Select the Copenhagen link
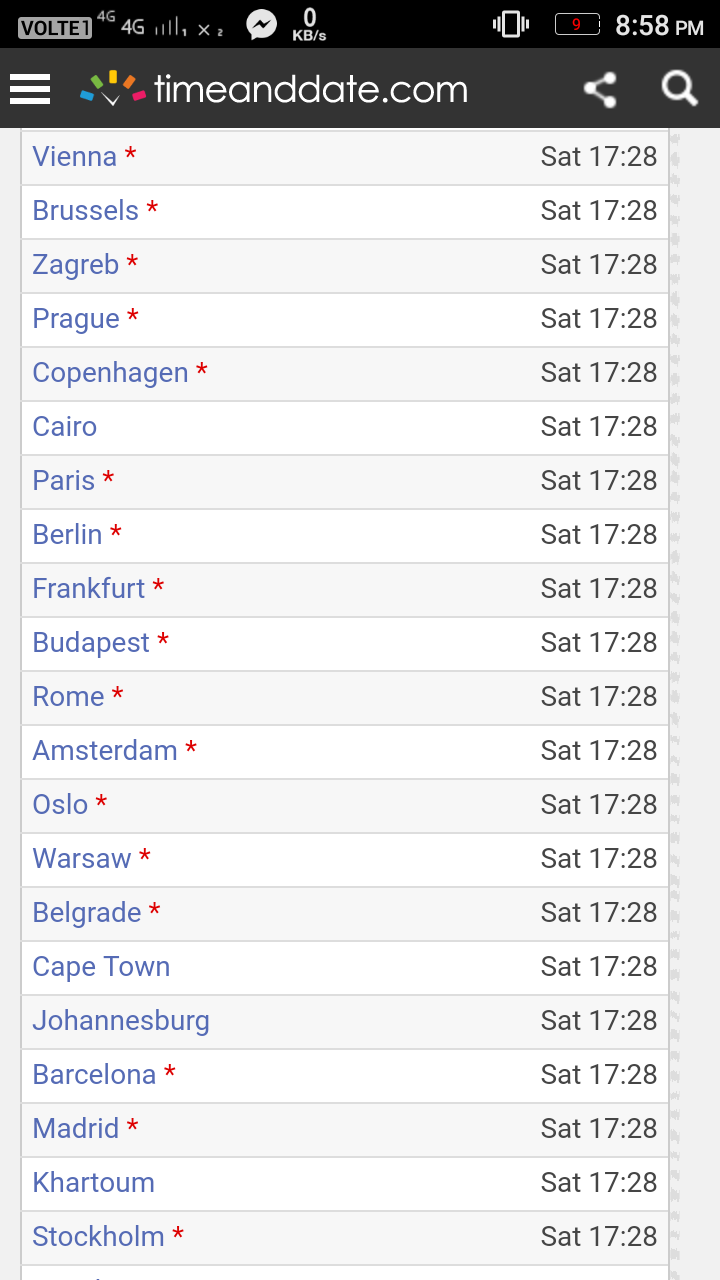720x1280 pixels. 110,372
